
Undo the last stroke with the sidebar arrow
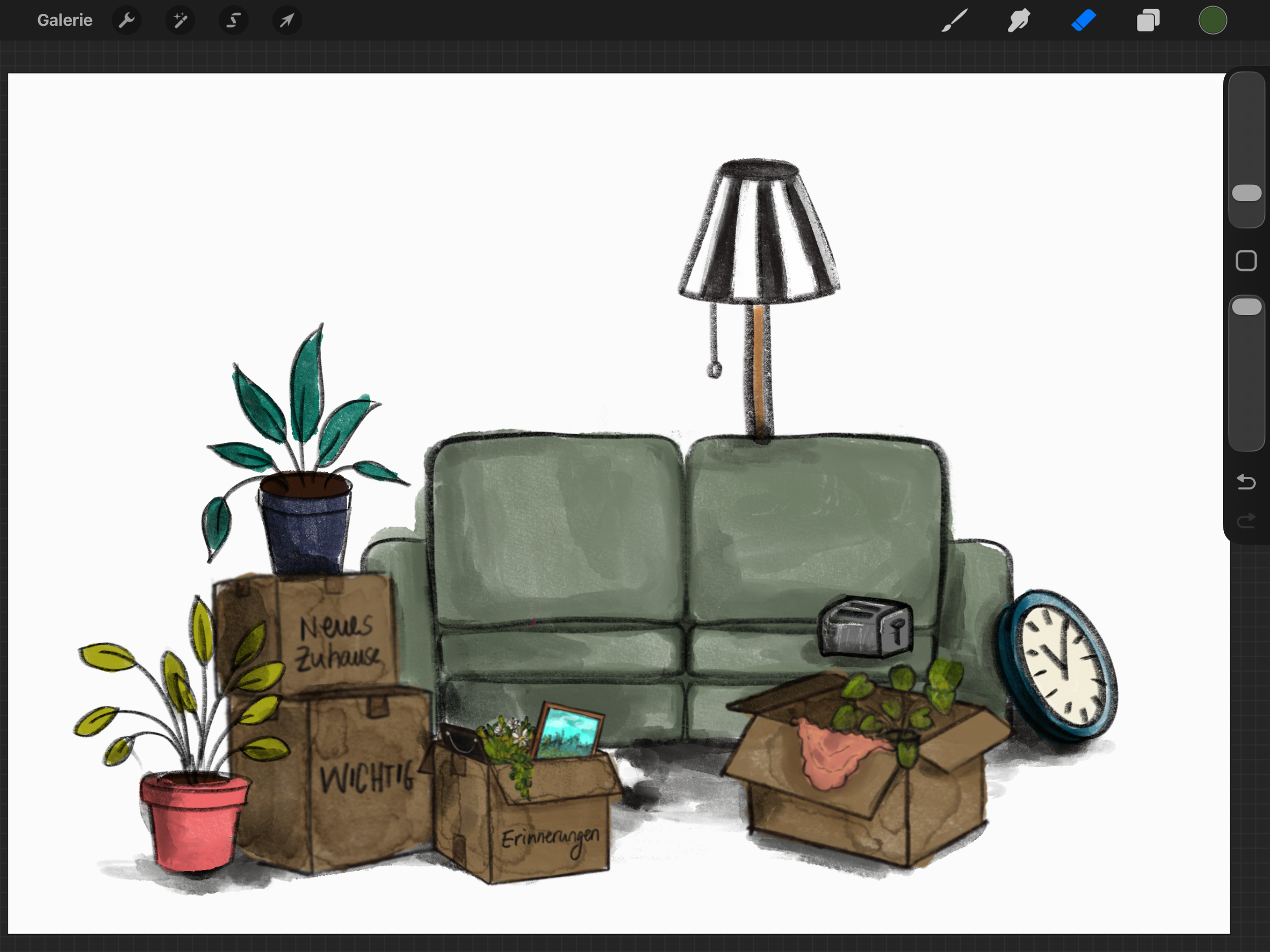(1246, 481)
